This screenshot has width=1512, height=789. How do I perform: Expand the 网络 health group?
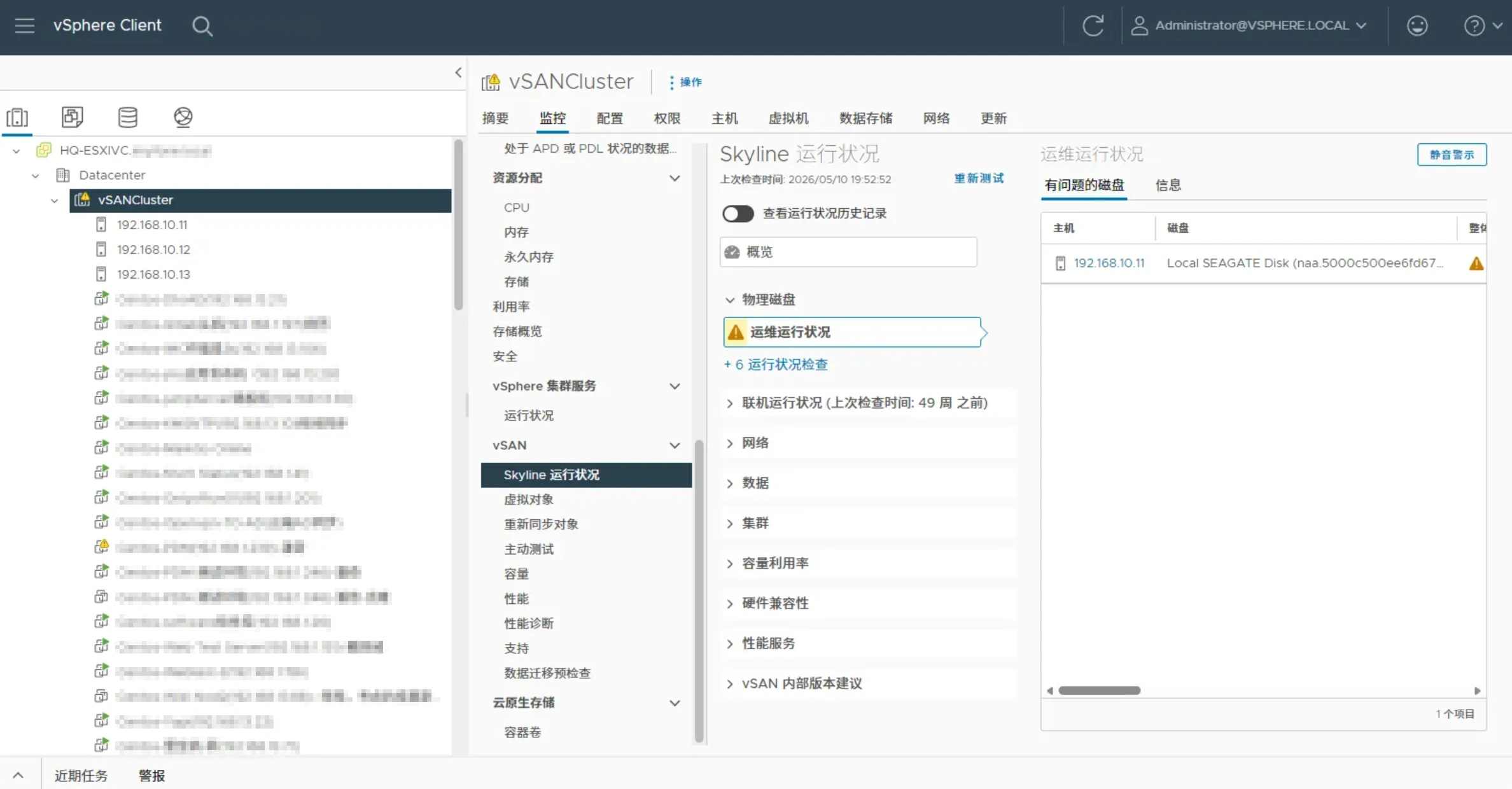(730, 443)
